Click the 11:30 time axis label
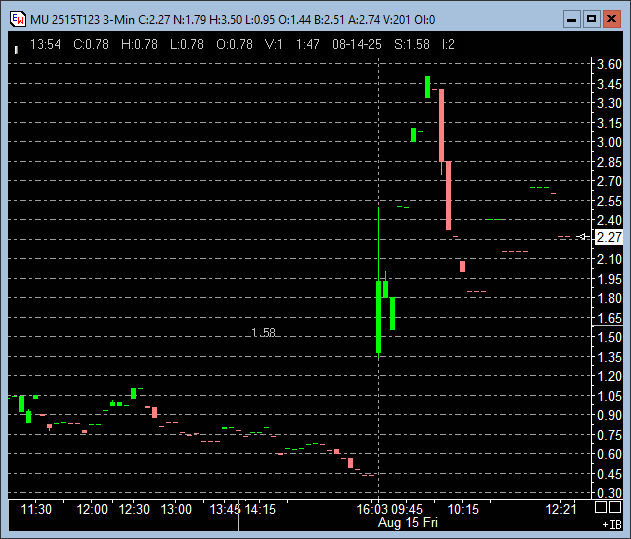The image size is (631, 539). (36, 509)
